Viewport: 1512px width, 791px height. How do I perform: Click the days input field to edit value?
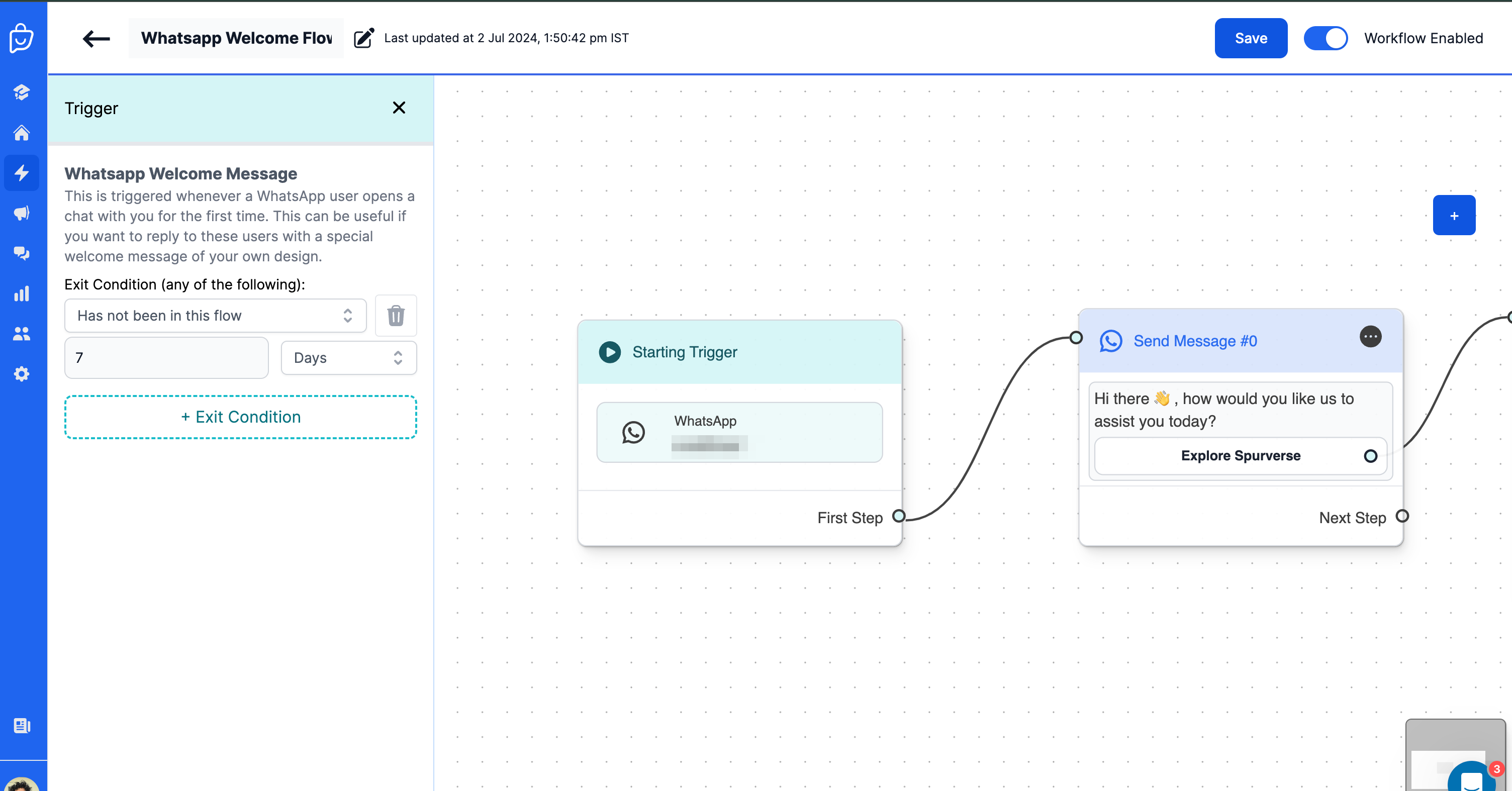[x=167, y=357]
